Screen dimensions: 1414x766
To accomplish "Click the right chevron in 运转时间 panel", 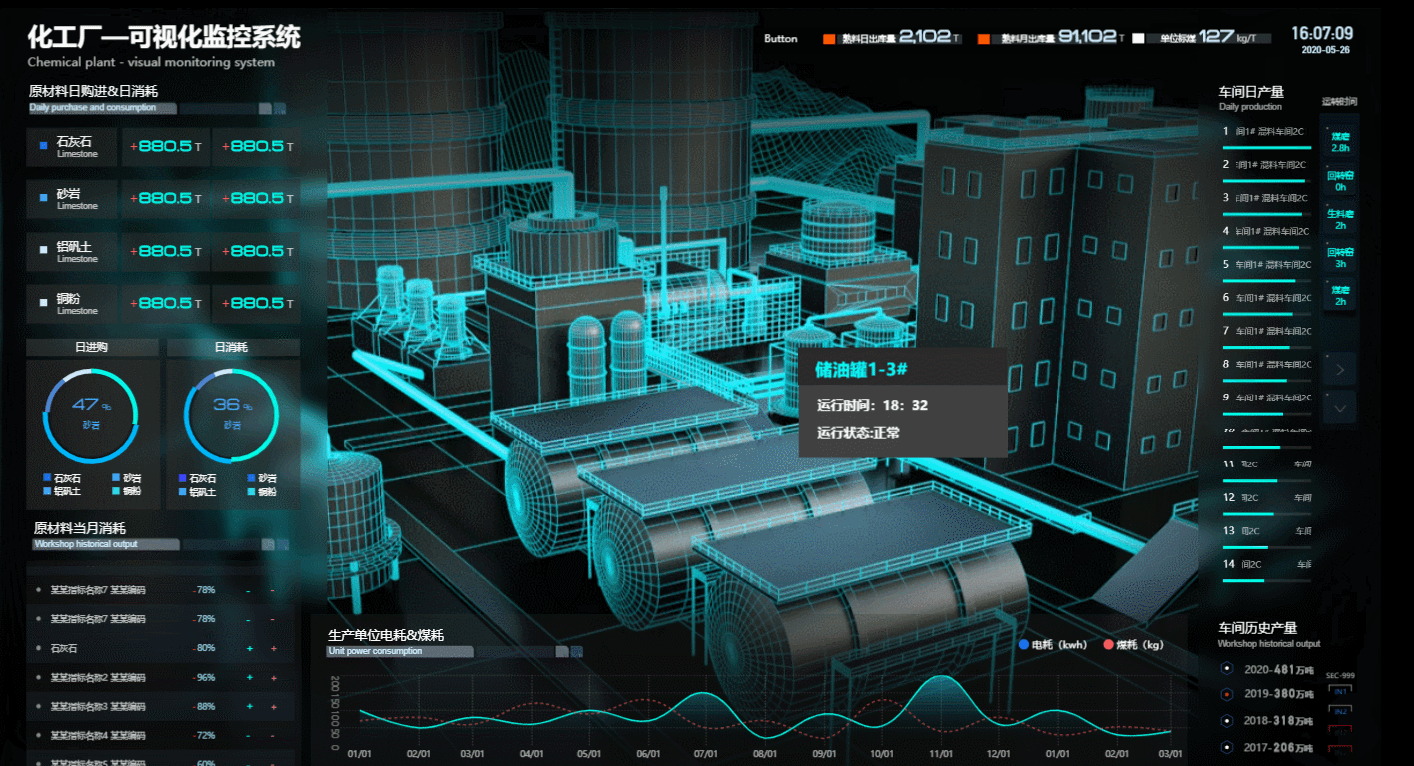I will coord(1340,370).
